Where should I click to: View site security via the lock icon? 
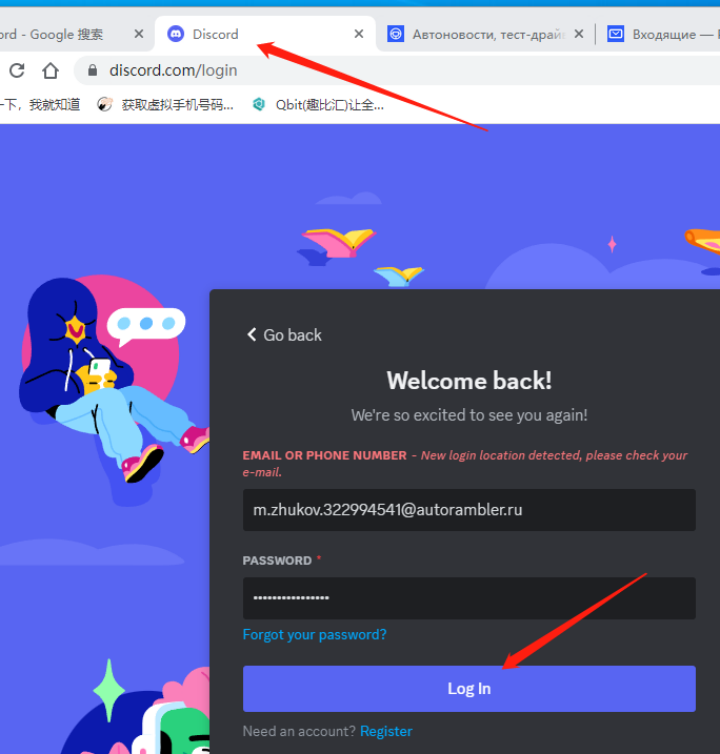pos(93,71)
